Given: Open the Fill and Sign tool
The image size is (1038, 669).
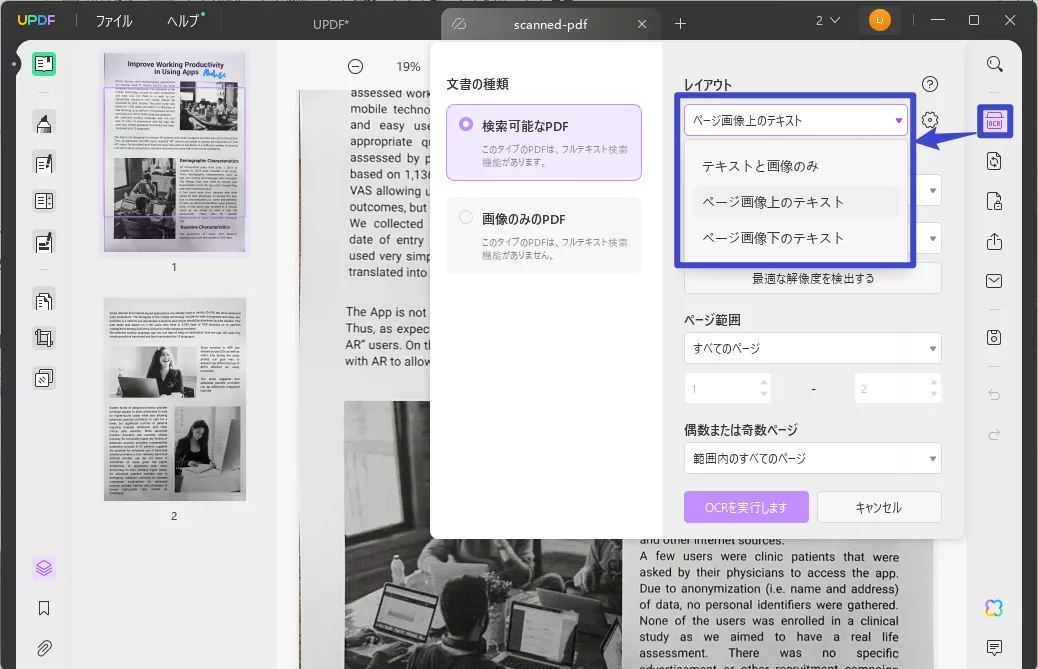Looking at the screenshot, I should pyautogui.click(x=44, y=243).
